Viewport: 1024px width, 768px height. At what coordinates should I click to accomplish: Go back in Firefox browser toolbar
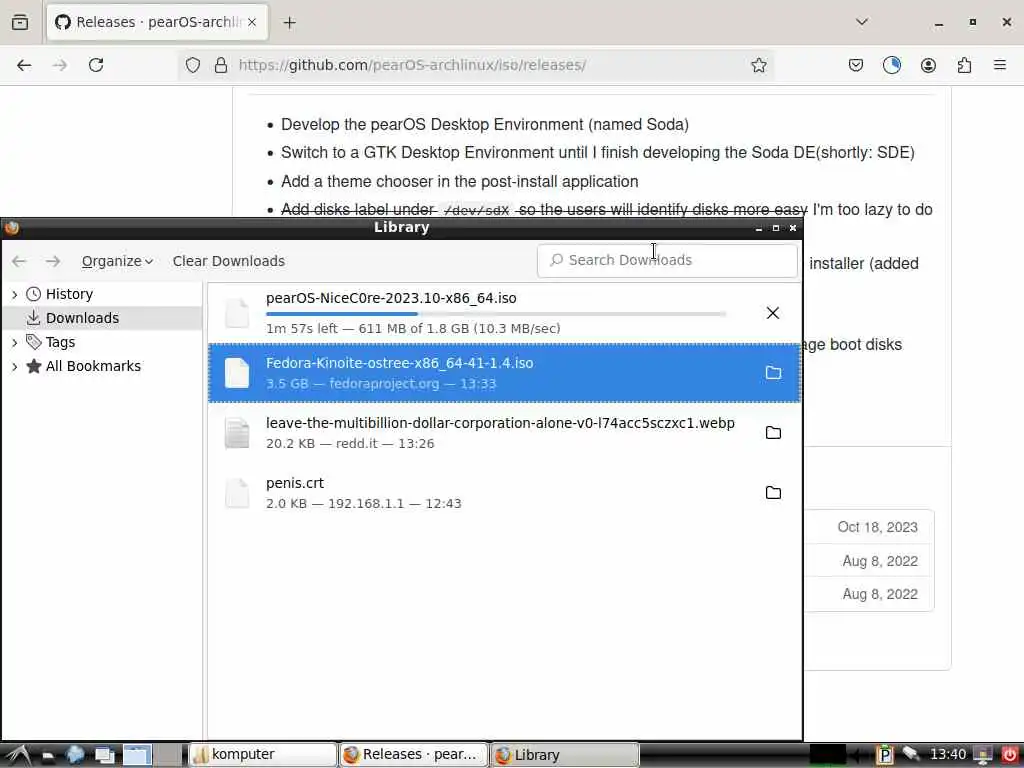[x=24, y=65]
